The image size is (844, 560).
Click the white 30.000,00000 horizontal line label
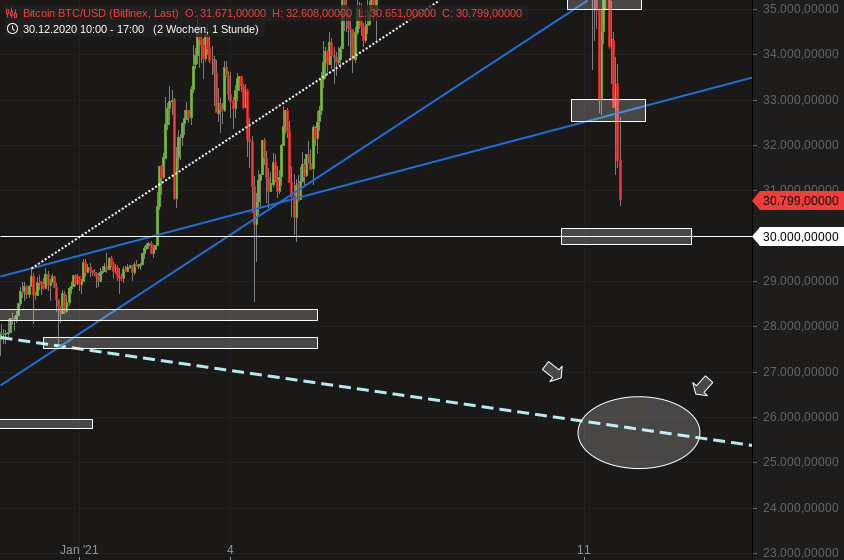pos(798,237)
